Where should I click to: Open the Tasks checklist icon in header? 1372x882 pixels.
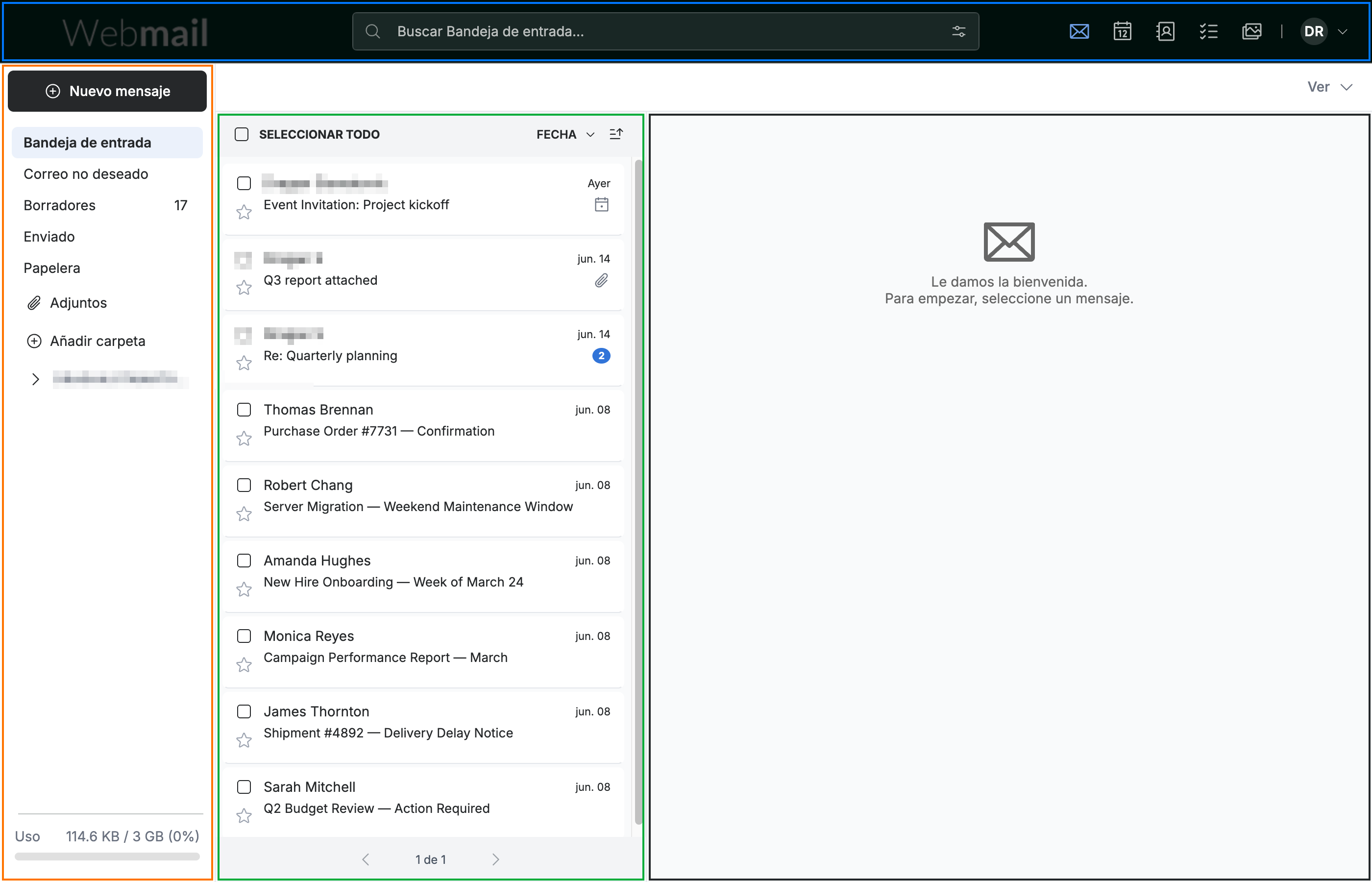[x=1208, y=31]
